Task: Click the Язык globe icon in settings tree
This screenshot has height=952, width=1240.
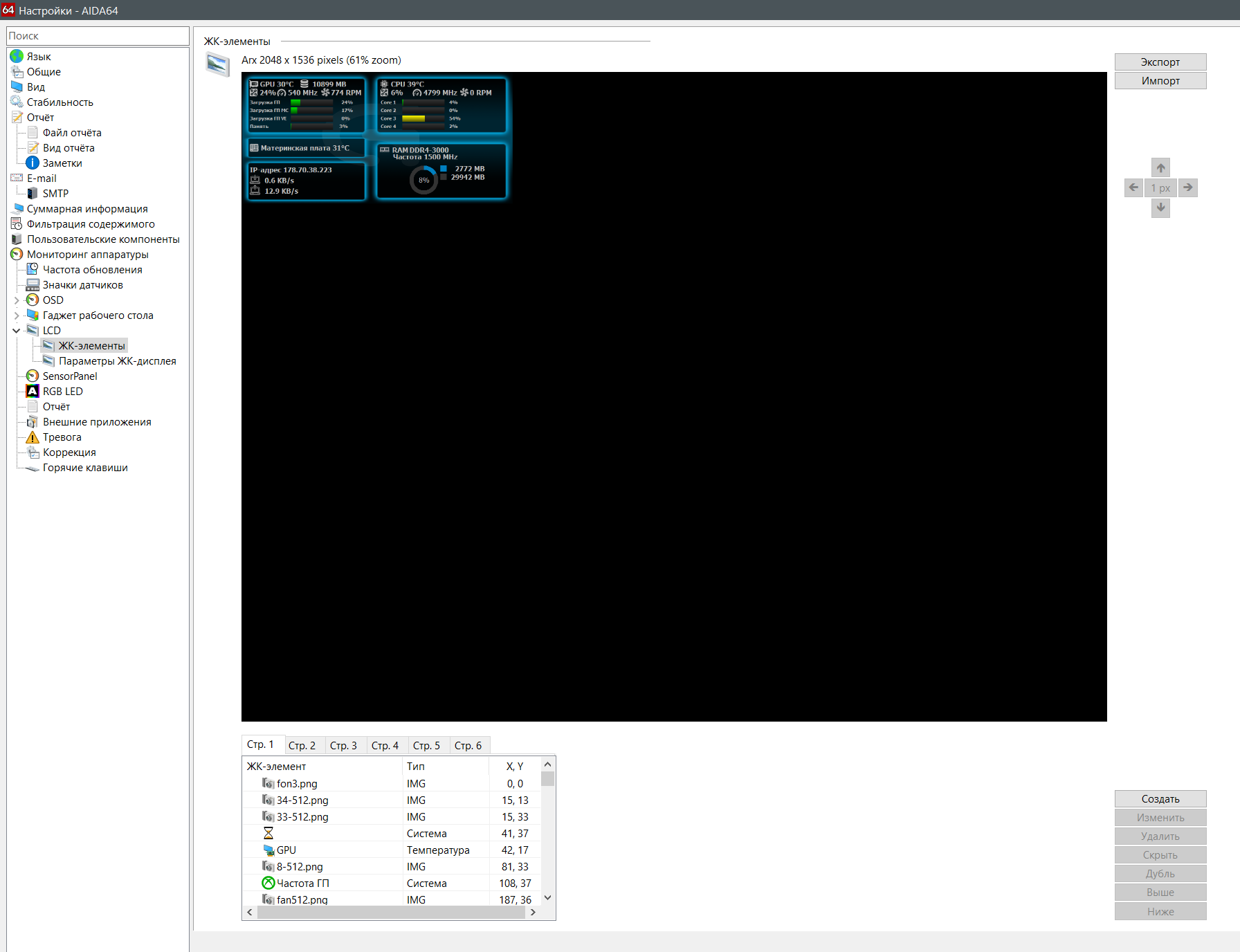Action: (17, 56)
